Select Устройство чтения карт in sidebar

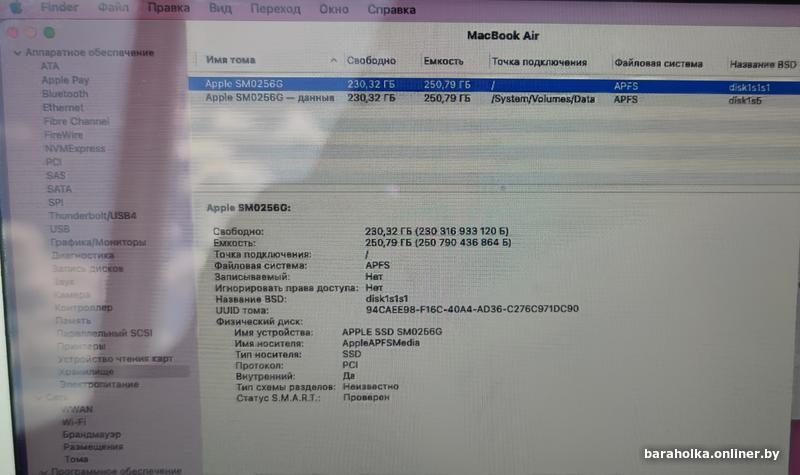115,359
